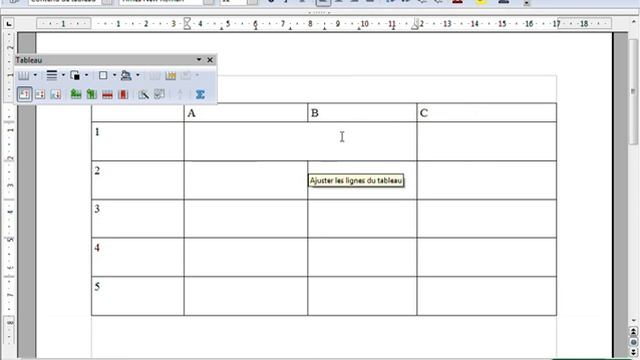The image size is (640, 360).
Task: Click the Background Color paint bucket icon
Action: point(126,76)
